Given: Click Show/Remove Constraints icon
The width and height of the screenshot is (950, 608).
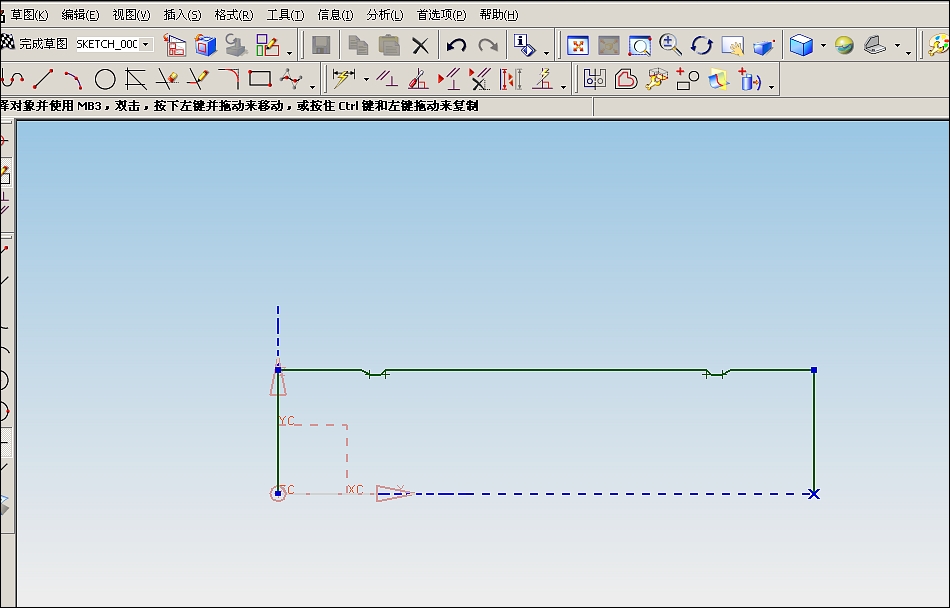Looking at the screenshot, I should pyautogui.click(x=480, y=79).
